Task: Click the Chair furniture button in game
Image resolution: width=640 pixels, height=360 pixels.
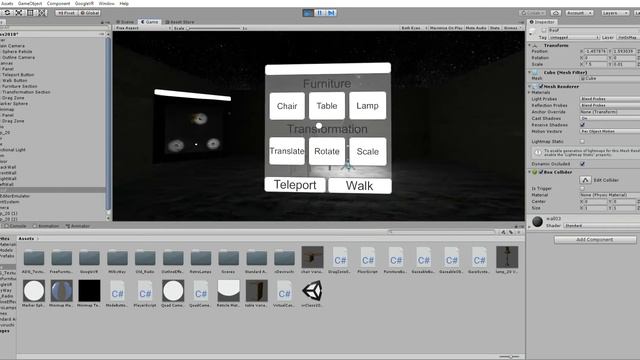Action: click(x=287, y=106)
